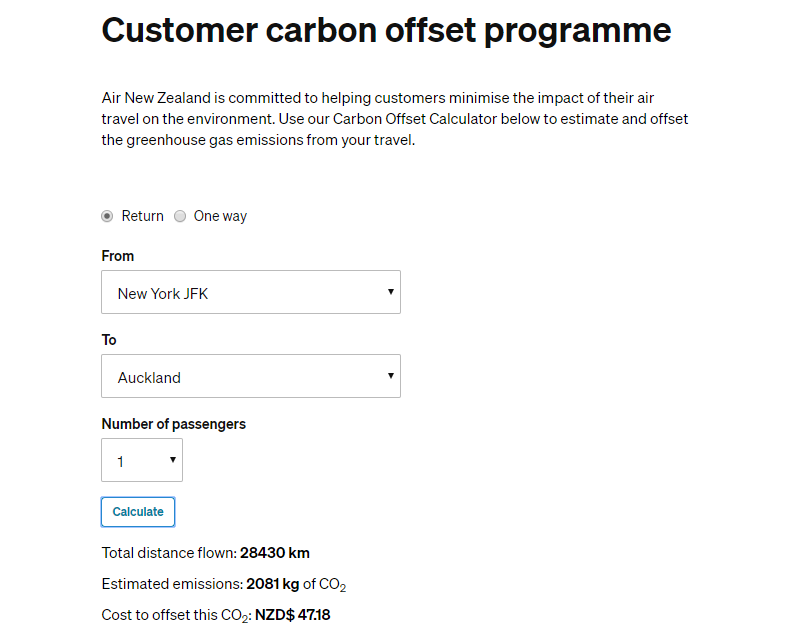787x635 pixels.
Task: Click the "Customer carbon offset programme" heading
Action: tap(386, 30)
